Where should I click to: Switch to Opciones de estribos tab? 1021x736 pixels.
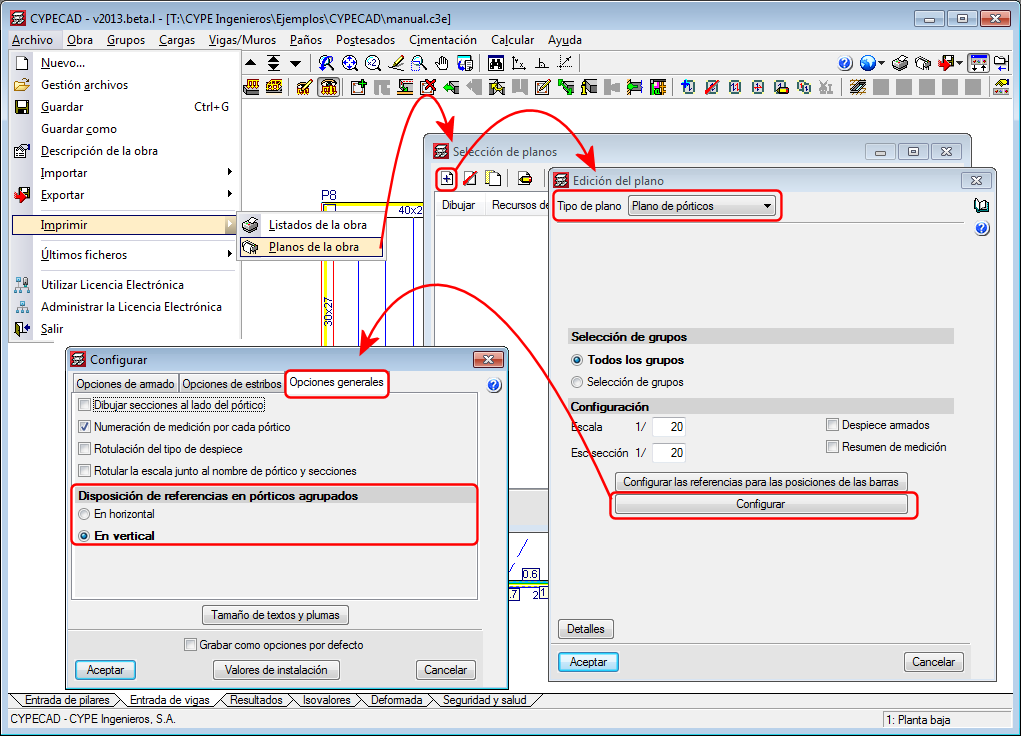pos(231,384)
